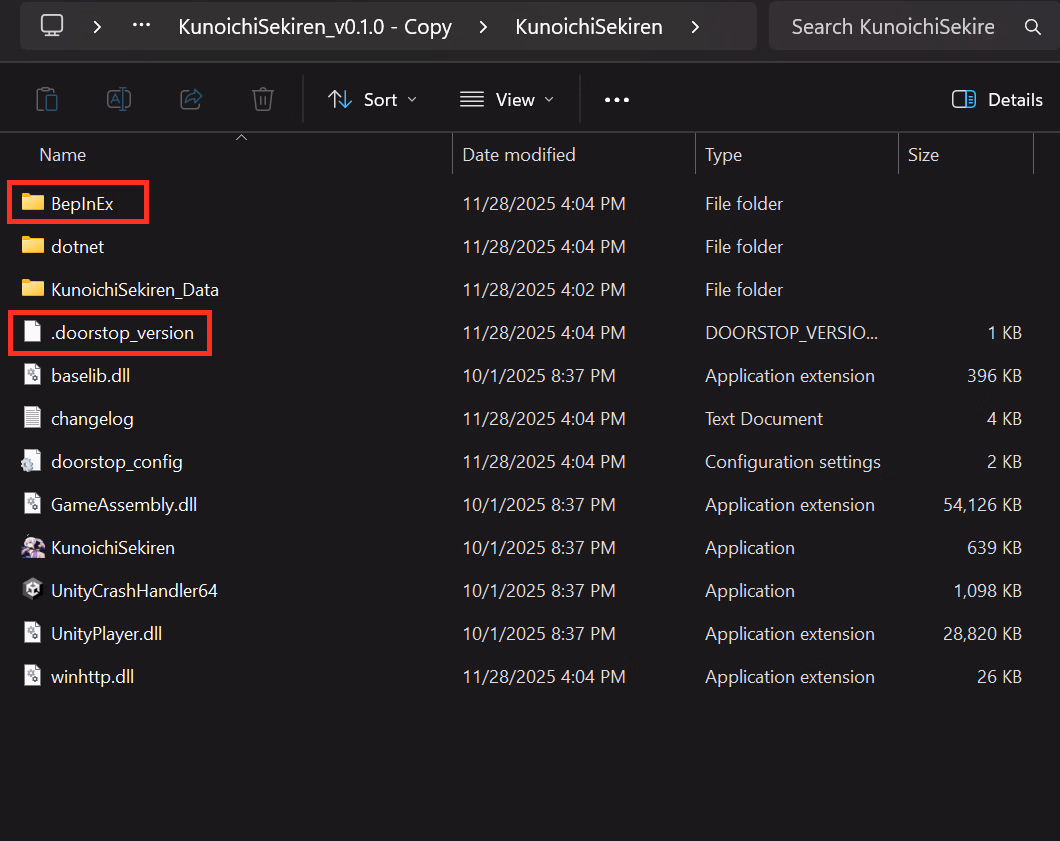Open the See more options menu
The width and height of the screenshot is (1060, 841).
click(617, 99)
